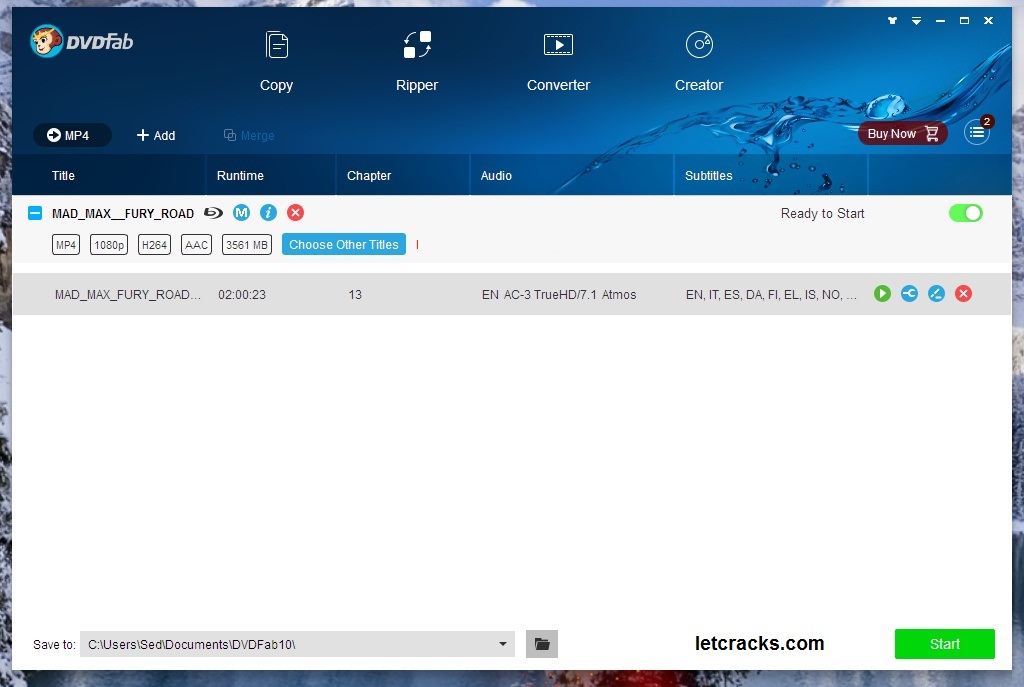This screenshot has height=687, width=1024.
Task: Close the DVDFab window
Action: 988,21
